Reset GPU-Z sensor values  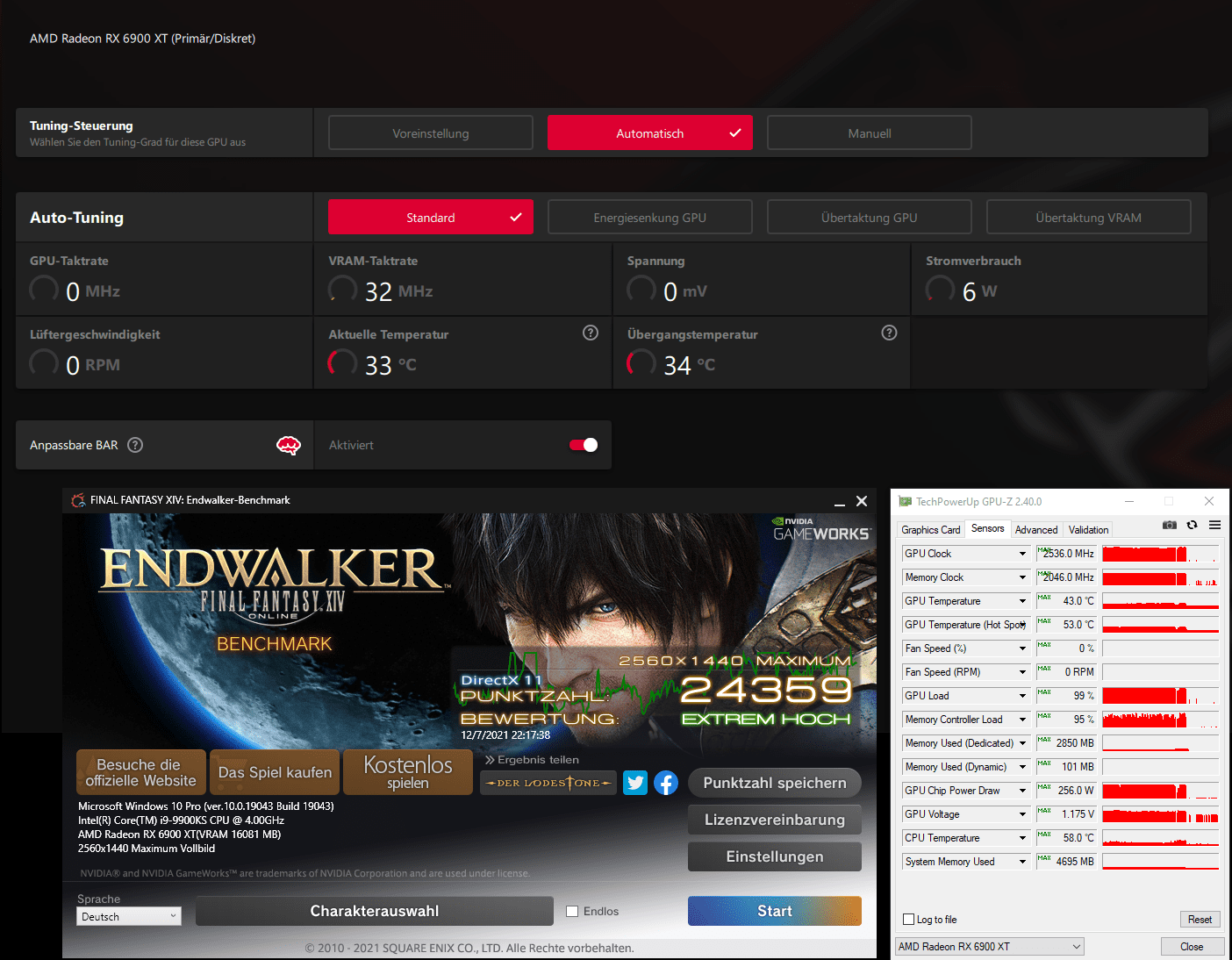(x=1200, y=920)
